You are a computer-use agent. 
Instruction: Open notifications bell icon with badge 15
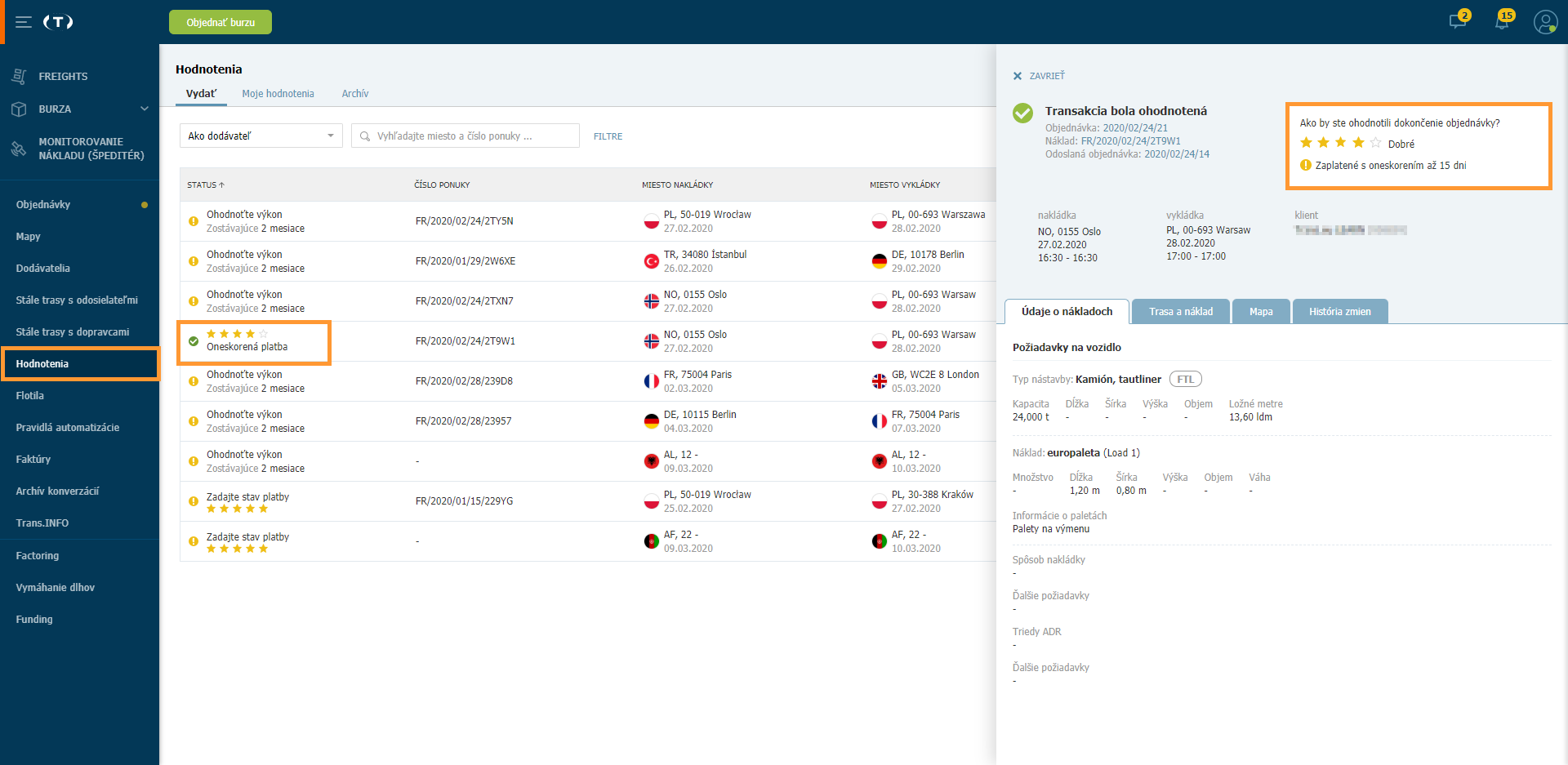[x=1502, y=21]
